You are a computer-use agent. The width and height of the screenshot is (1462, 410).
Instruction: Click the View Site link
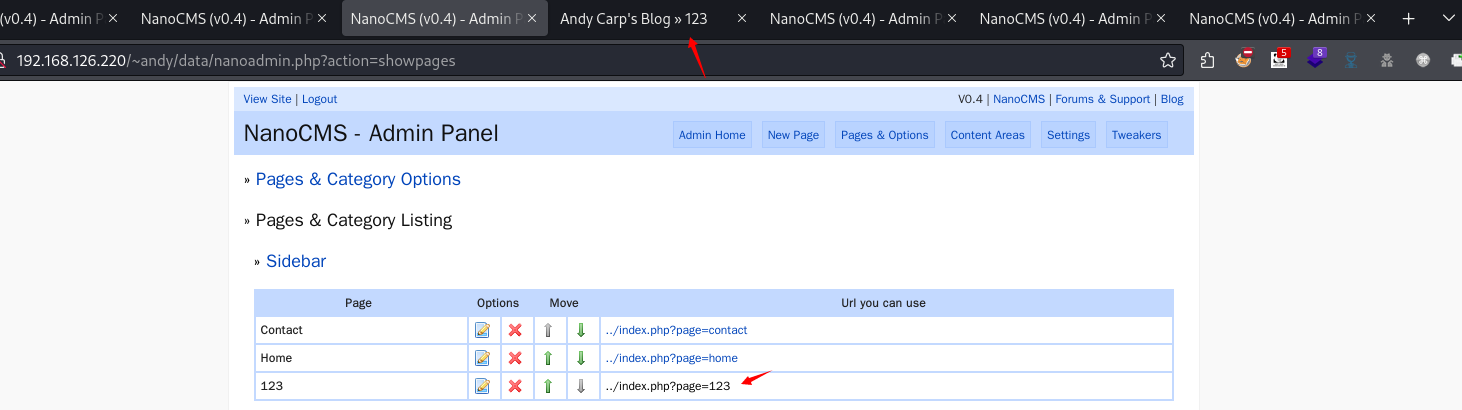coord(267,99)
